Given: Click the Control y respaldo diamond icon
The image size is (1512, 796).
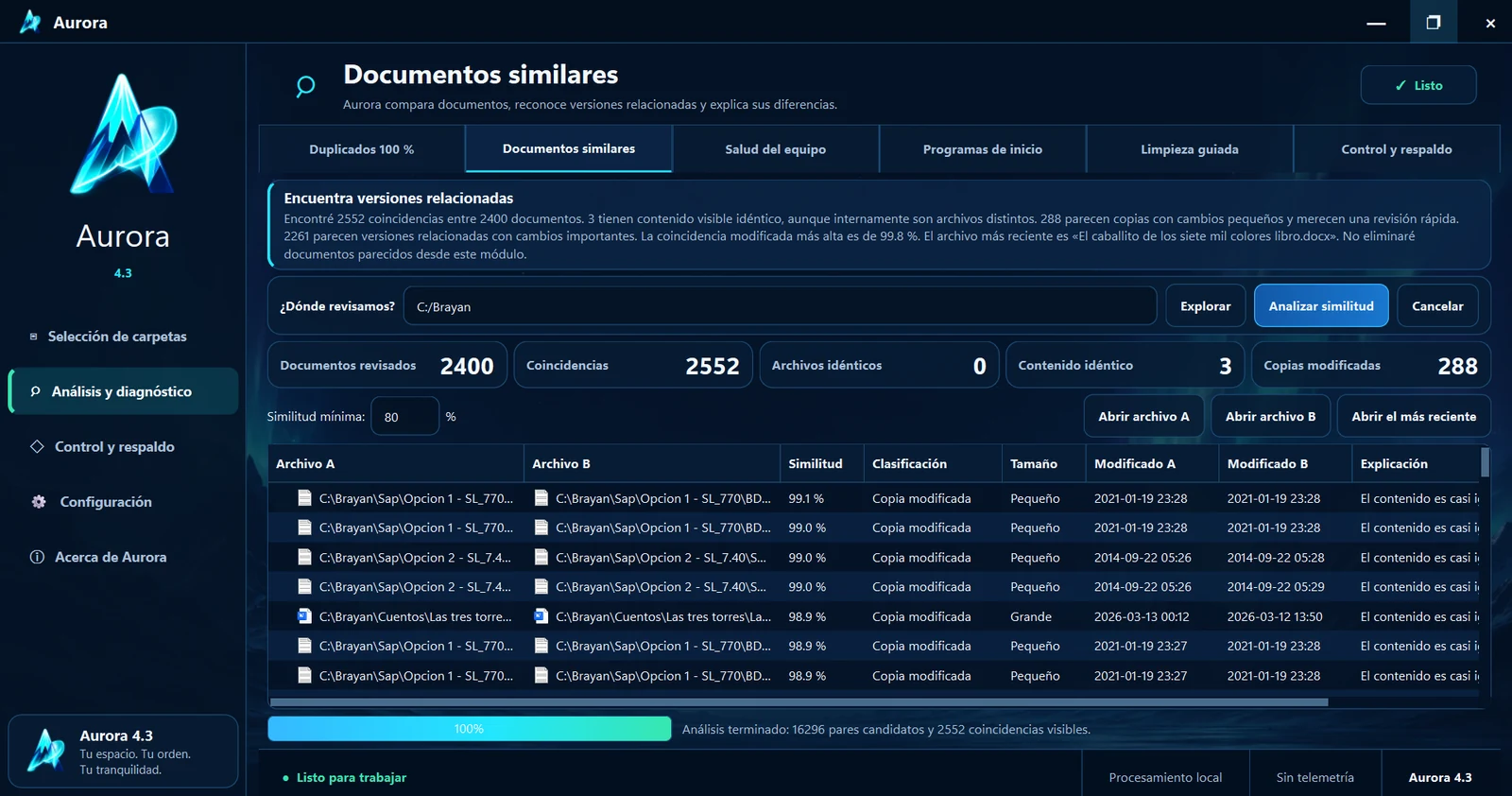Looking at the screenshot, I should point(38,446).
